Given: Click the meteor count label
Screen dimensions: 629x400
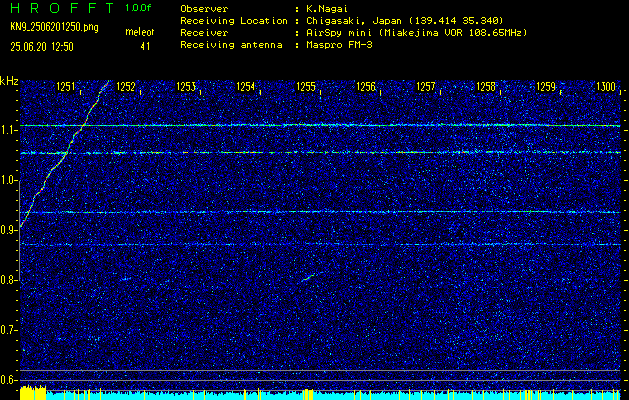Looking at the screenshot, I should coord(140,32).
